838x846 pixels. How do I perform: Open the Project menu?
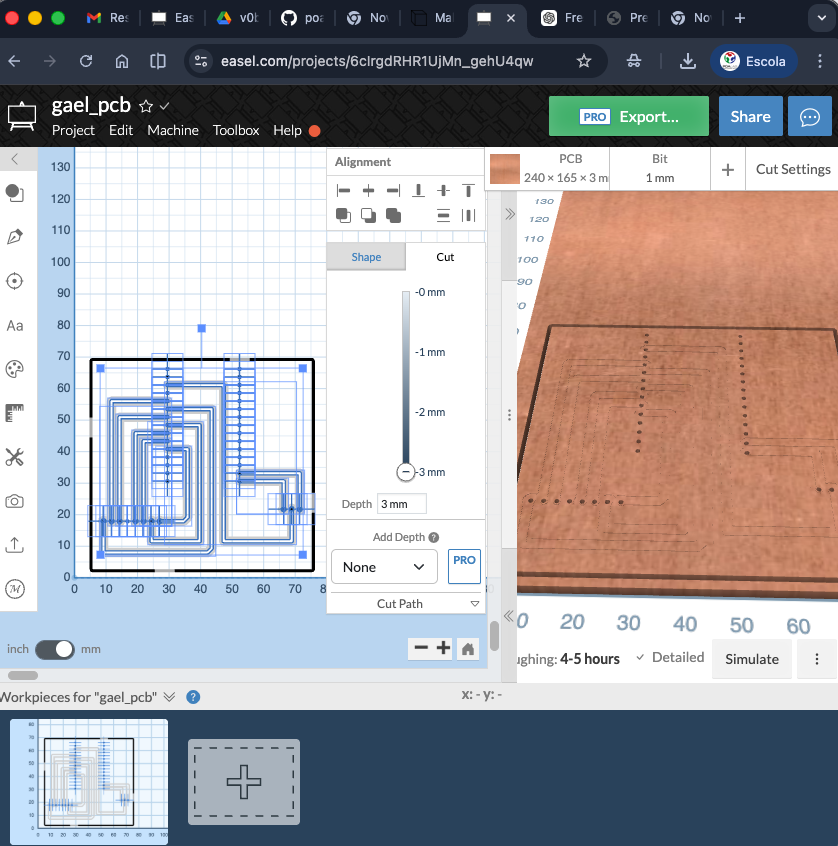[73, 131]
